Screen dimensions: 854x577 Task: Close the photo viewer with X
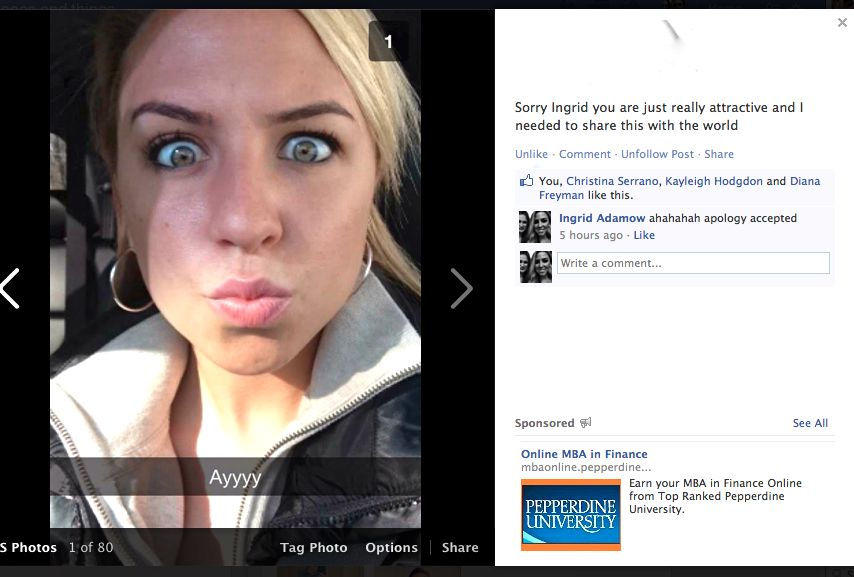[842, 23]
